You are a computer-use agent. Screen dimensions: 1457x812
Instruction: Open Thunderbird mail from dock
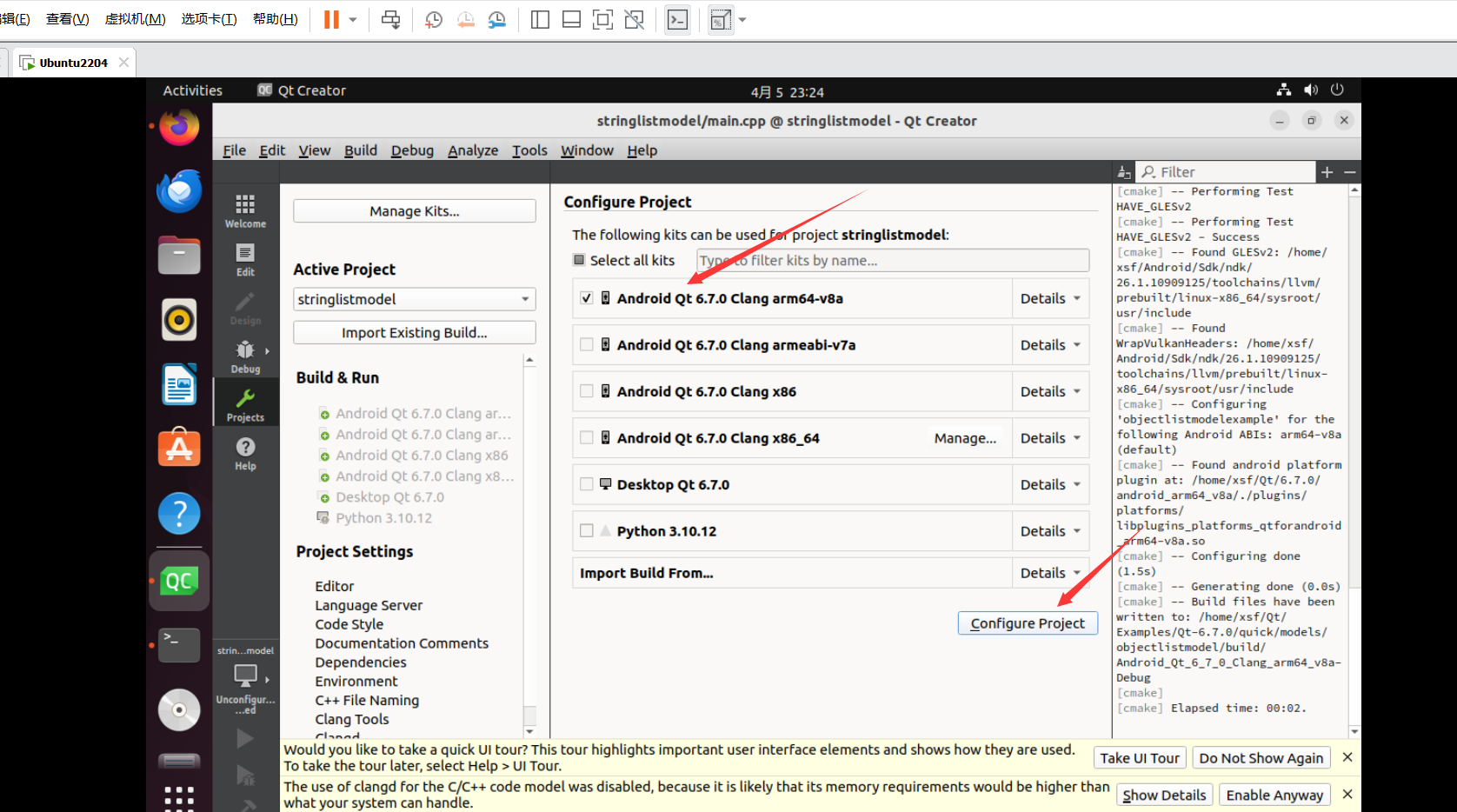[x=179, y=191]
